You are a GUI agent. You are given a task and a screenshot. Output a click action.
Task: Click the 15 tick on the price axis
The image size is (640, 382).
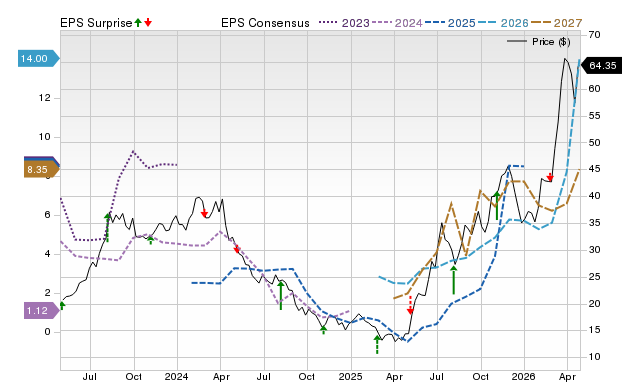(x=594, y=330)
